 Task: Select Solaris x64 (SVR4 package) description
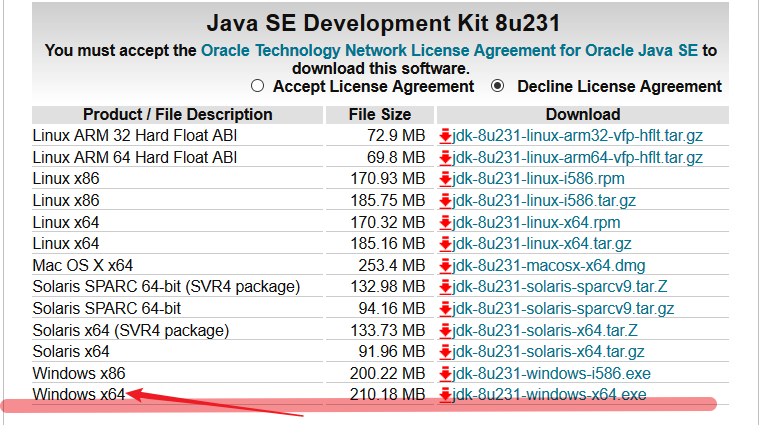coord(131,331)
